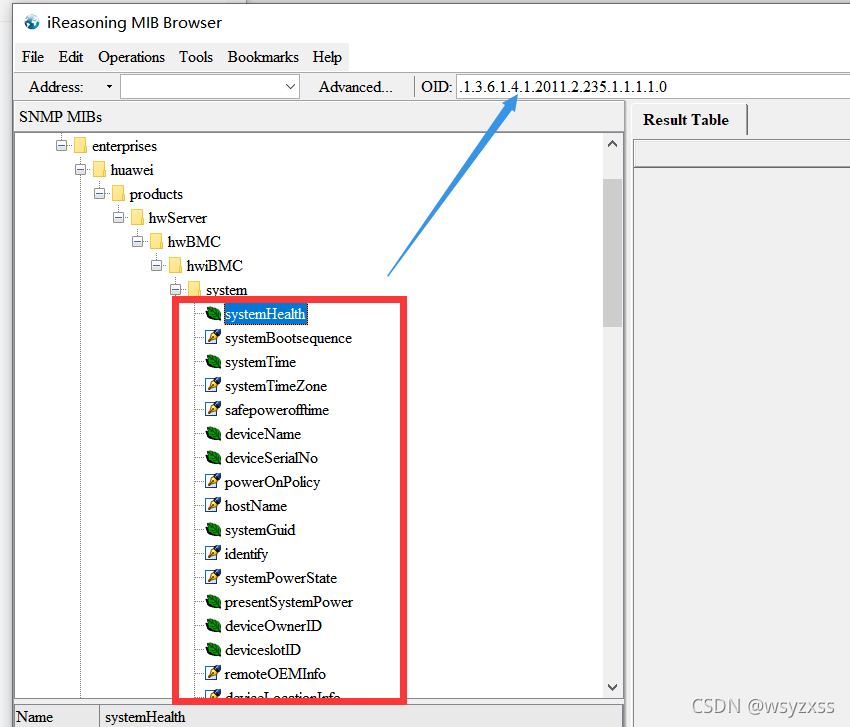This screenshot has height=727, width=850.
Task: Open the File menu
Action: (33, 57)
